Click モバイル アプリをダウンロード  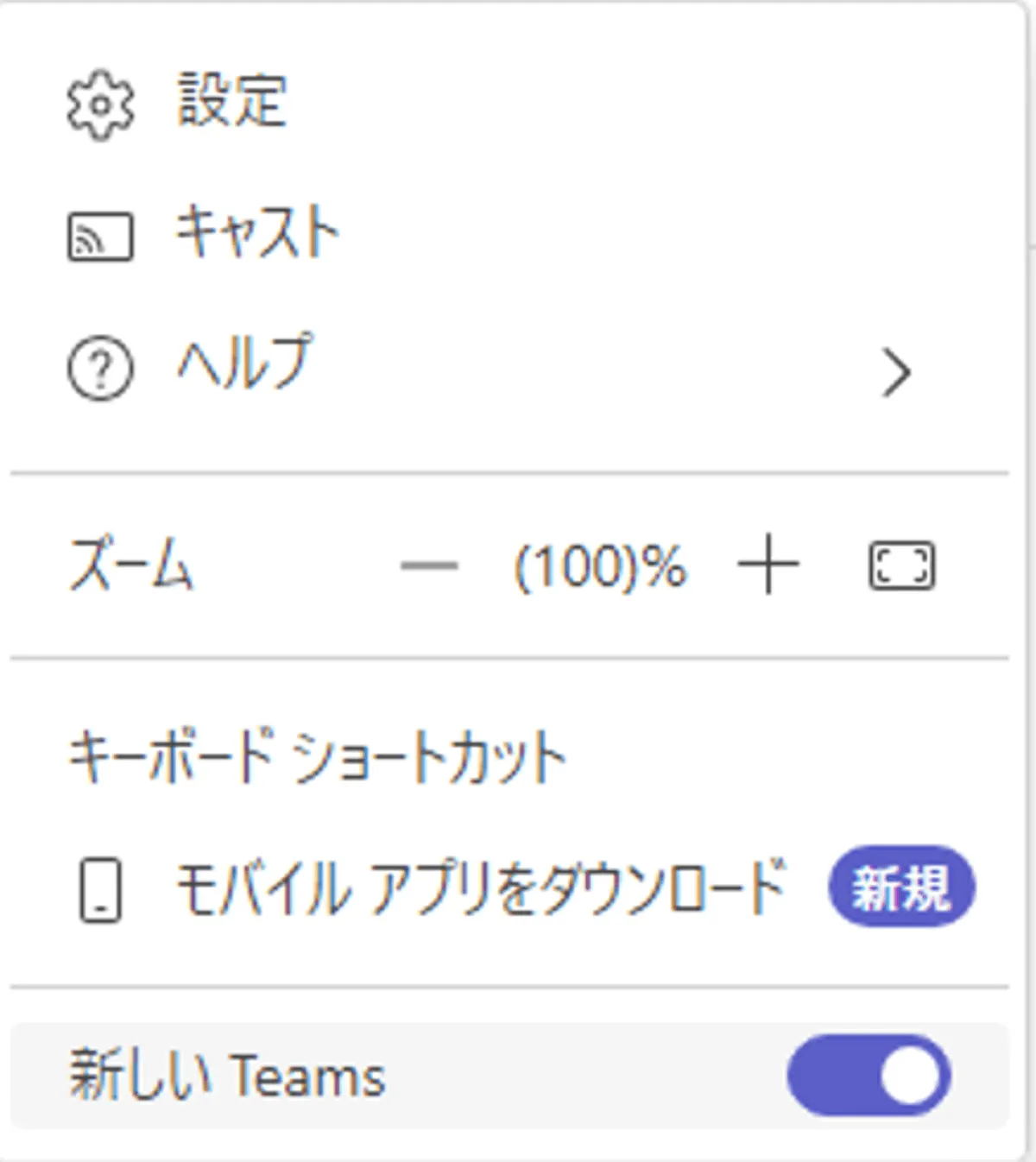(x=480, y=889)
